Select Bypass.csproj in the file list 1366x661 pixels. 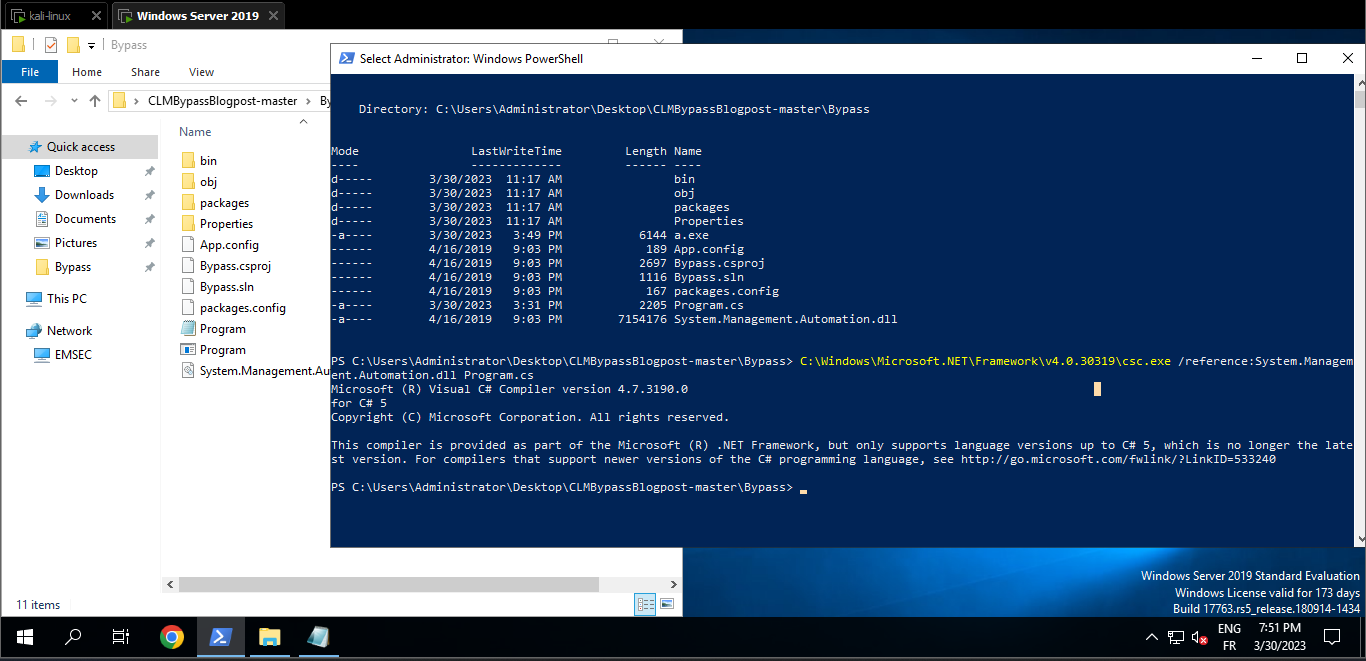click(235, 266)
